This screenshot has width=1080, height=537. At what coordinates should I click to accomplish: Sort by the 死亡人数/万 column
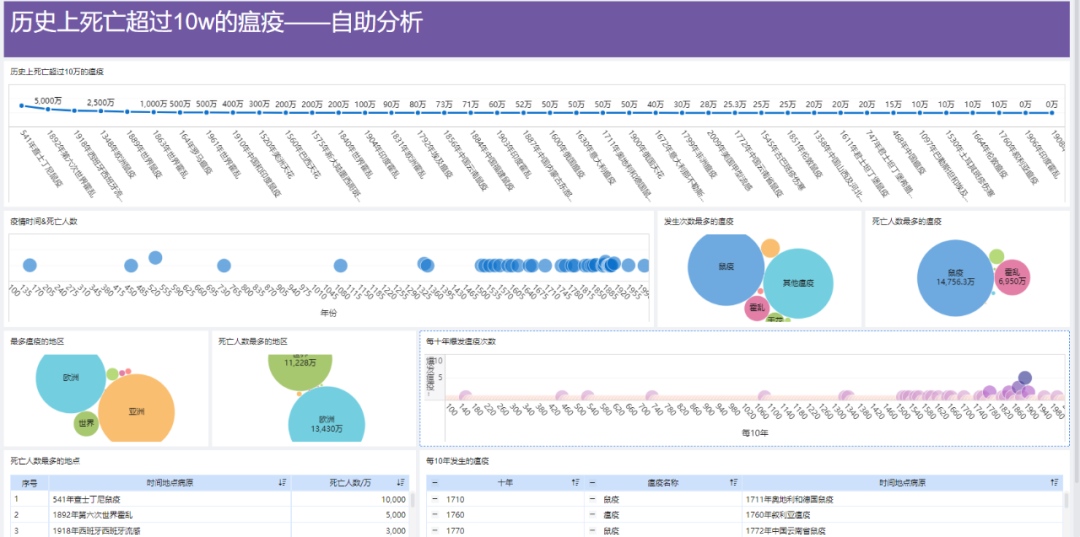pos(400,483)
